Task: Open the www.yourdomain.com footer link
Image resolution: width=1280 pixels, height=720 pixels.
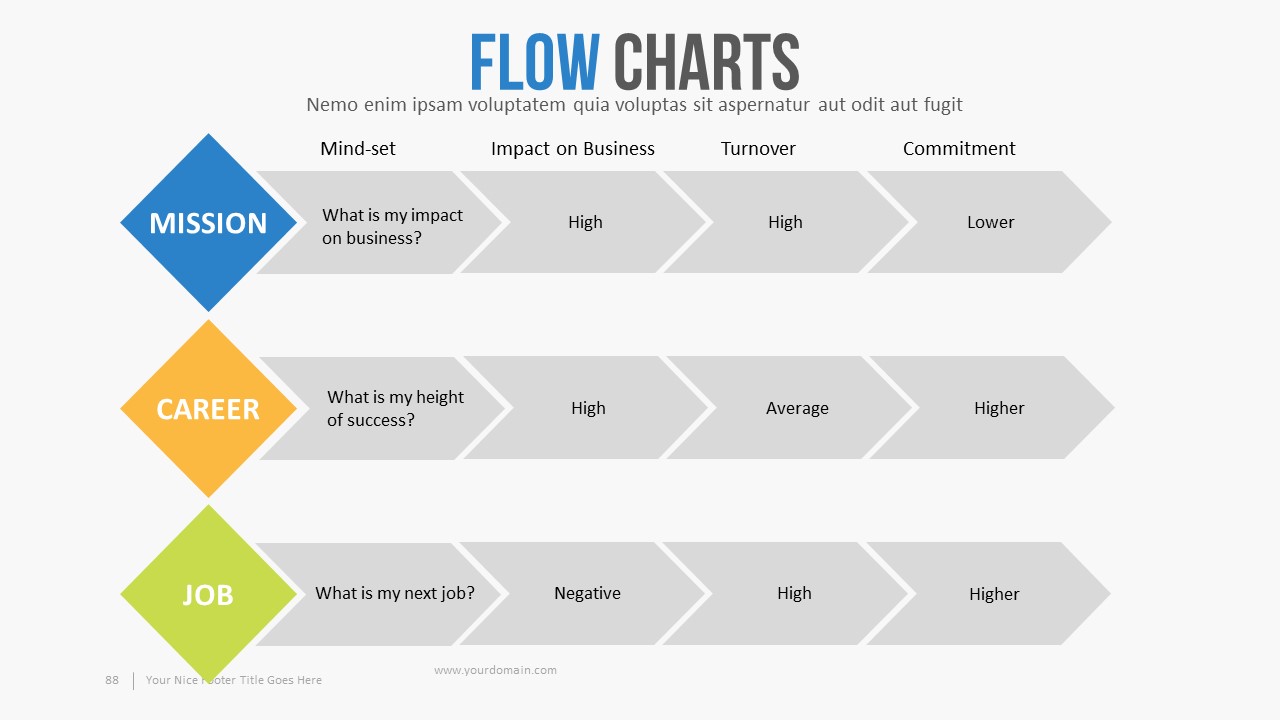Action: tap(495, 670)
